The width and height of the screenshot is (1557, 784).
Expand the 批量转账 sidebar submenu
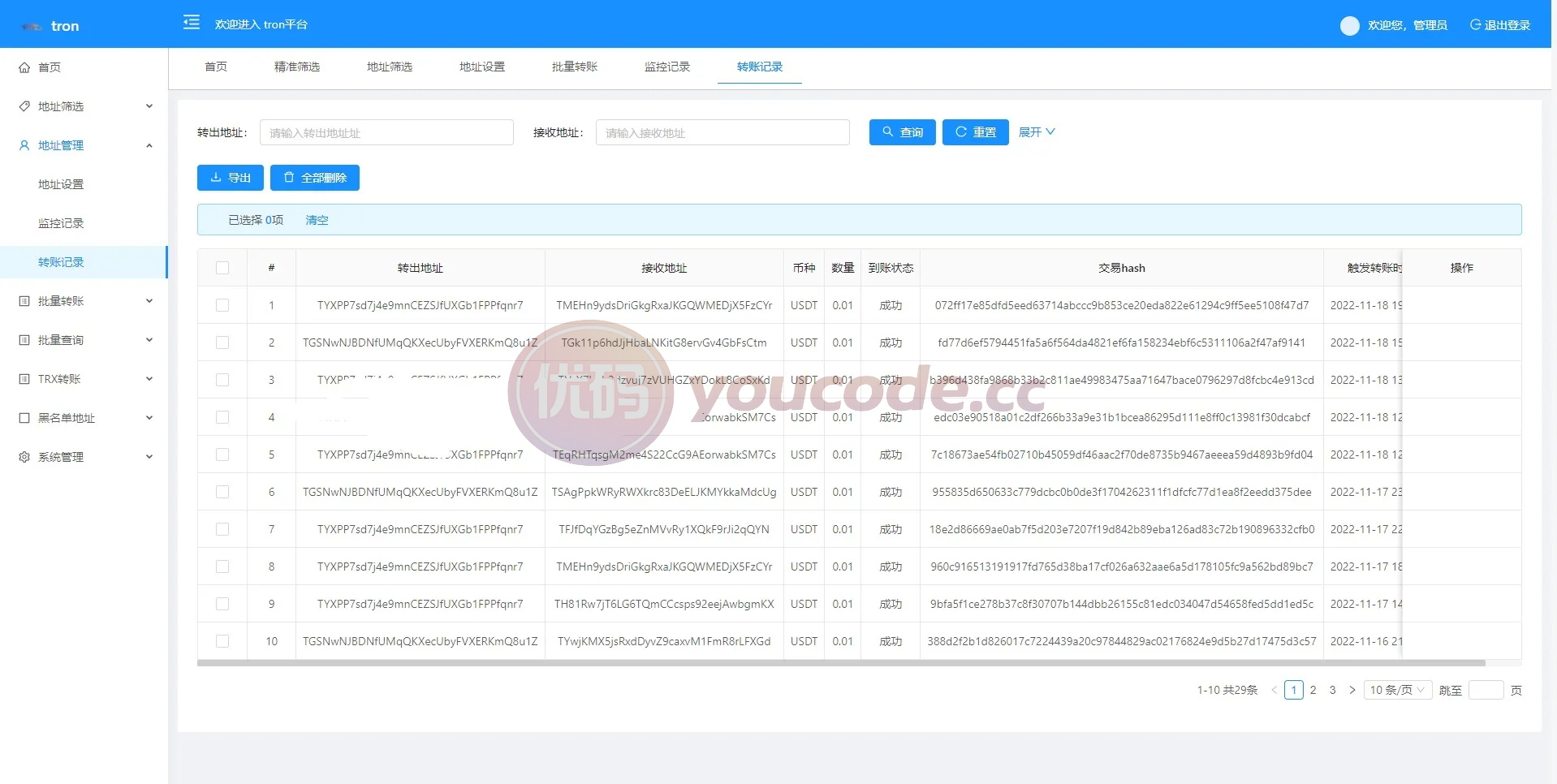(x=149, y=301)
